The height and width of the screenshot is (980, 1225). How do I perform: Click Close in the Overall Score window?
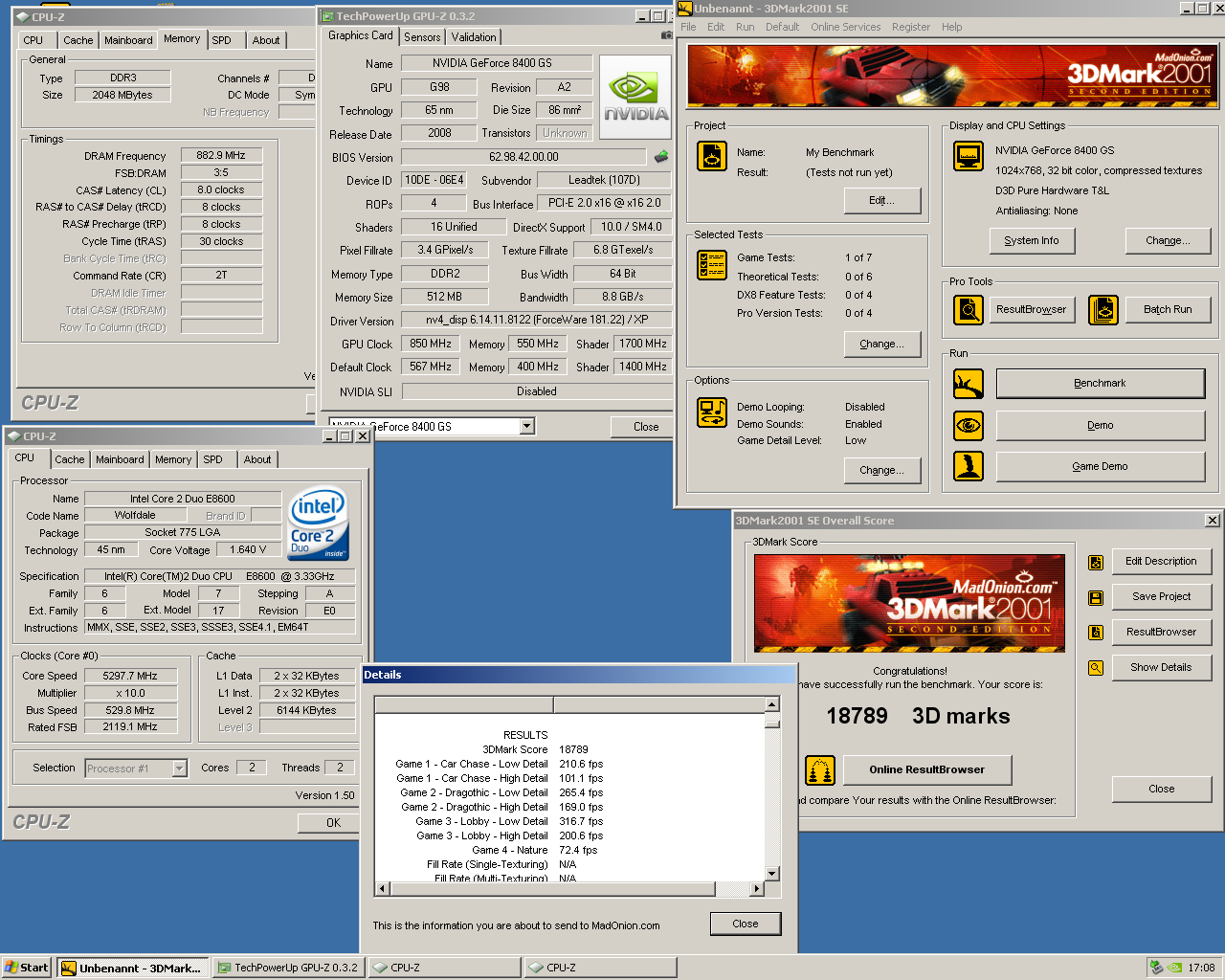click(x=1161, y=790)
